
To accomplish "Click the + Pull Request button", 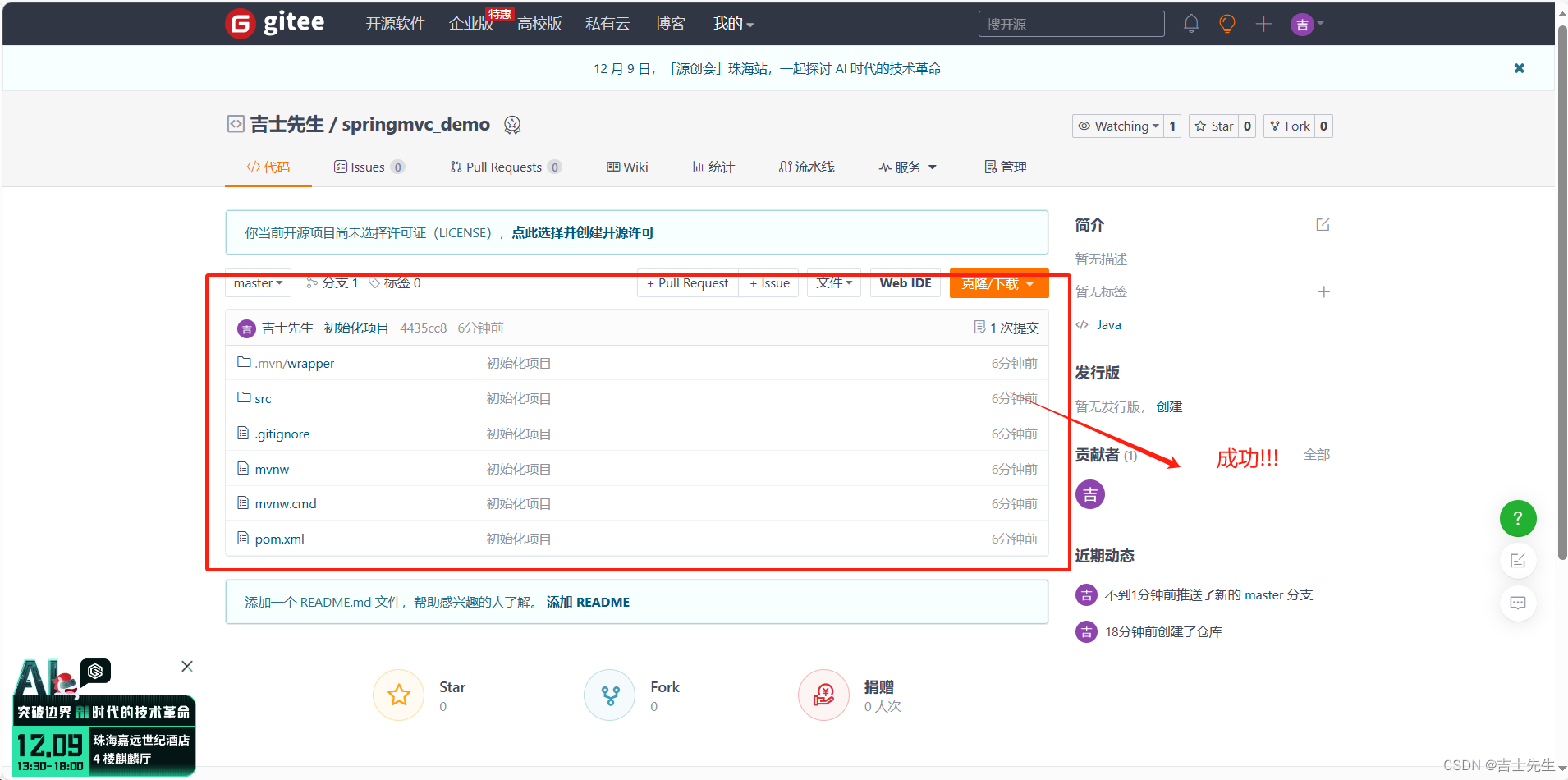I will coord(687,282).
